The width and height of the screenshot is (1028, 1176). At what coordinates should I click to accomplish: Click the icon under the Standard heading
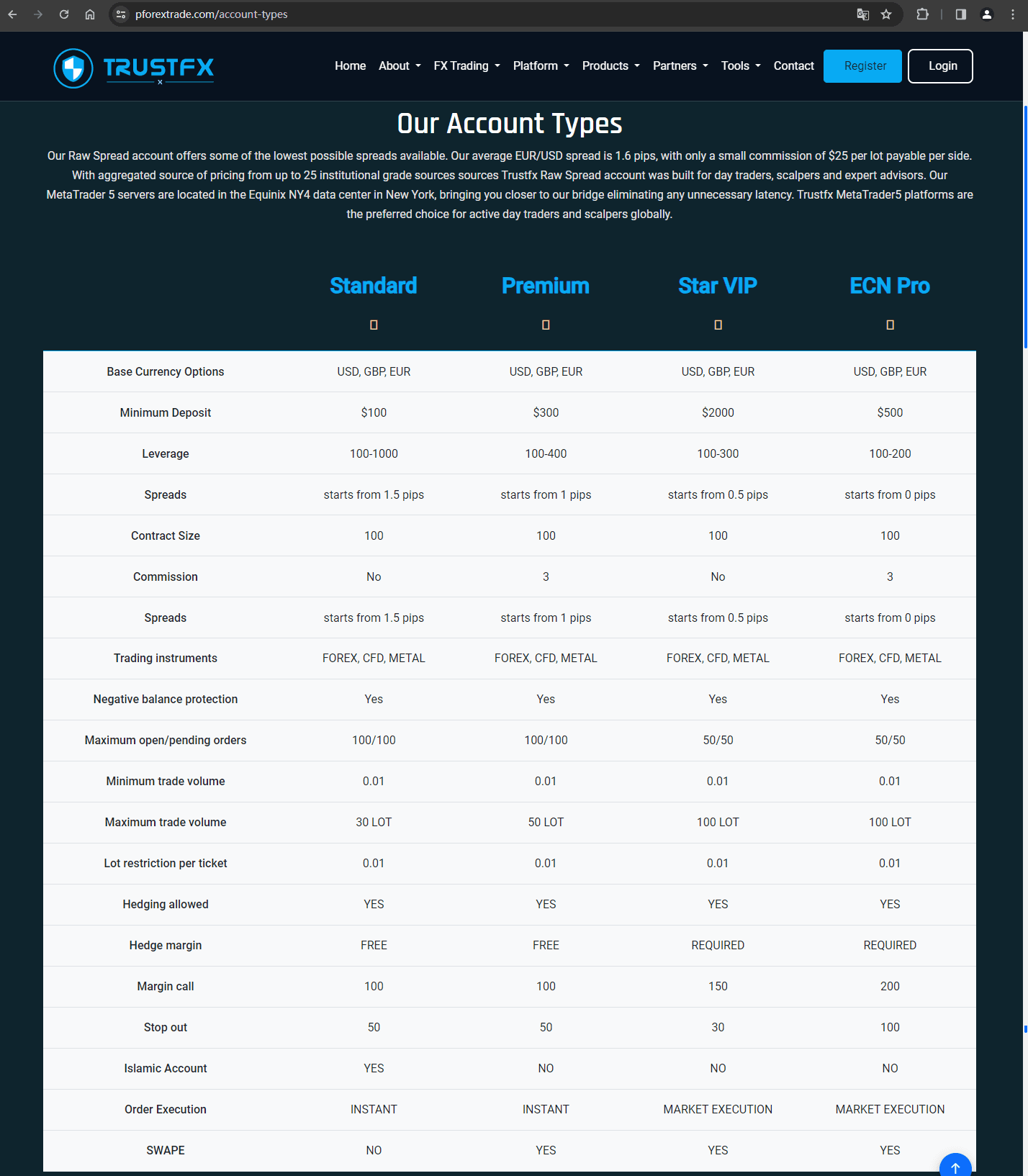(x=374, y=325)
